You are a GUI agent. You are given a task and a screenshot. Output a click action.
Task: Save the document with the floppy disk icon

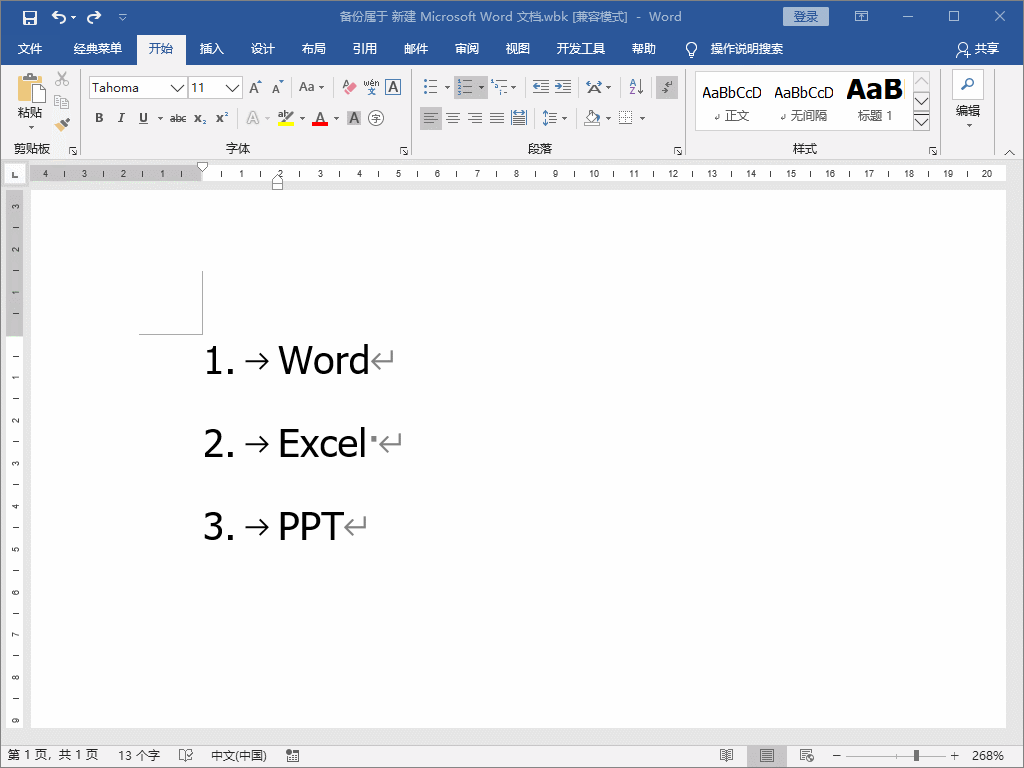[29, 17]
